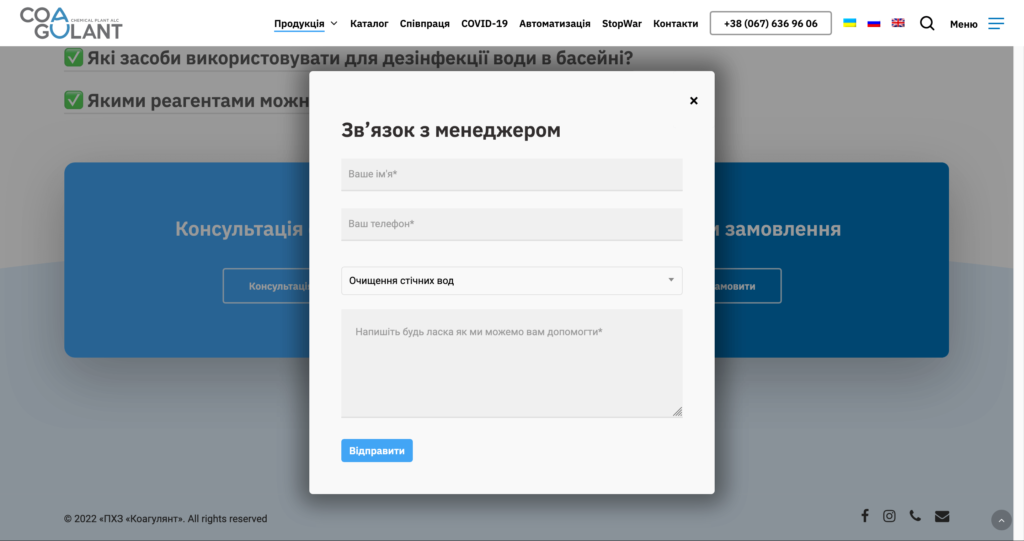Open the search magnifier icon
This screenshot has width=1024, height=541.
tap(927, 24)
